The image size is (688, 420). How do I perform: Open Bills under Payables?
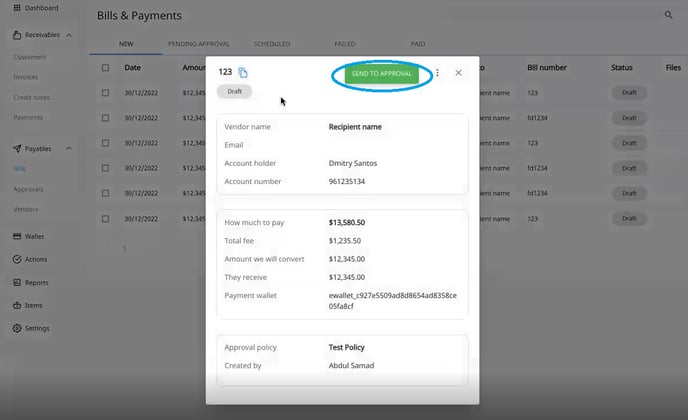[x=19, y=169]
